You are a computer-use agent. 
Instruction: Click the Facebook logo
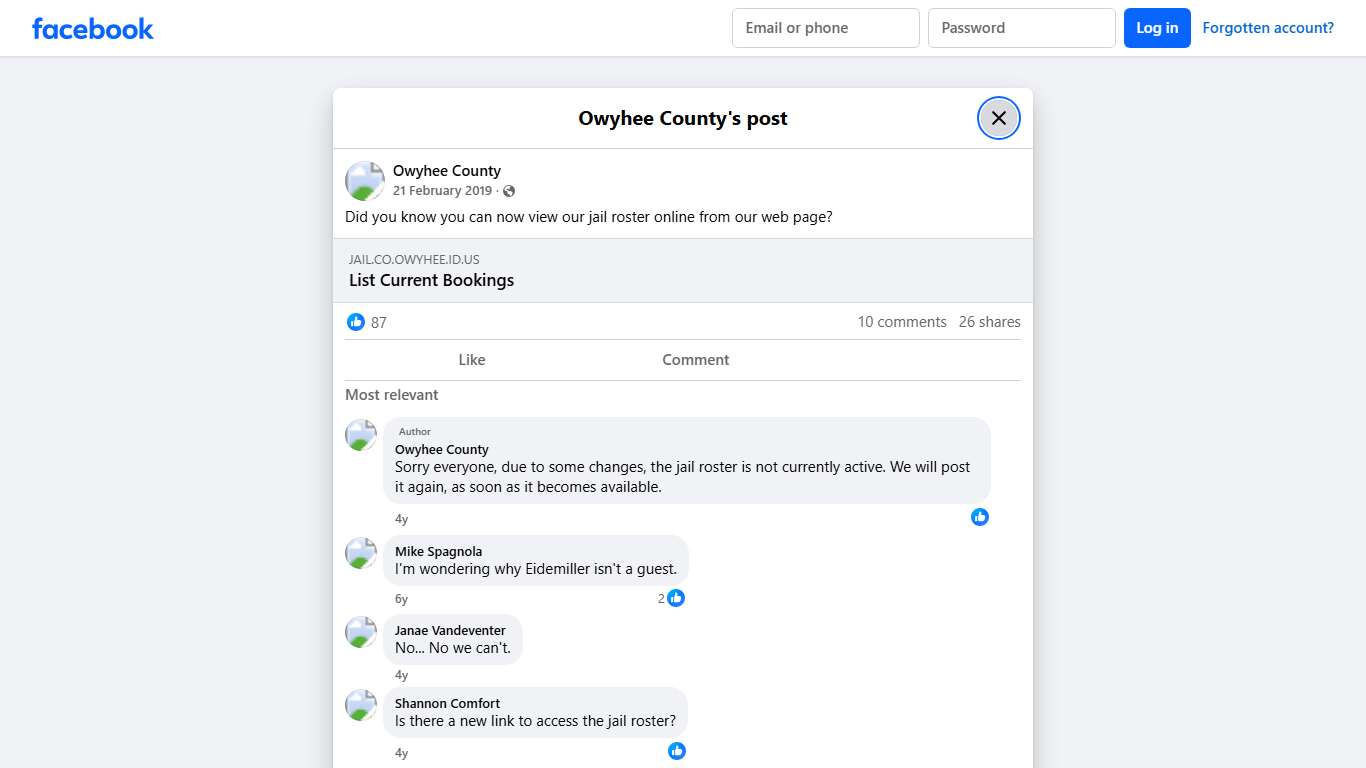pyautogui.click(x=92, y=28)
